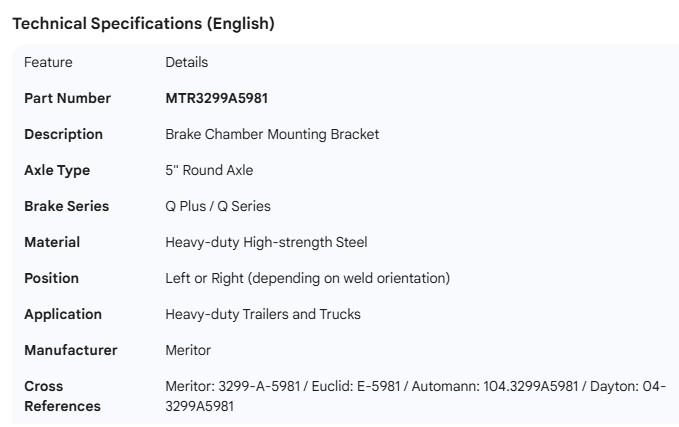Select the Part Number row label
679x427 pixels.
tap(67, 98)
